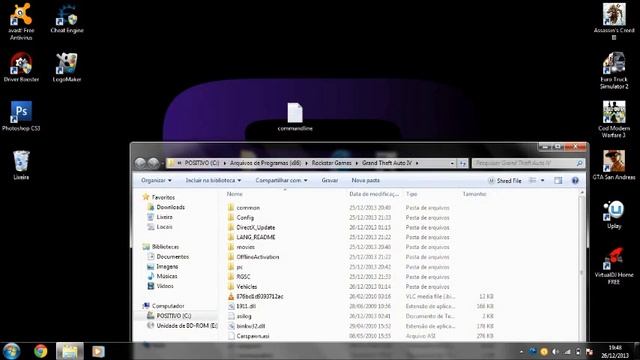Launch LogoMaker desktop icon
640x360 pixels.
tap(67, 67)
